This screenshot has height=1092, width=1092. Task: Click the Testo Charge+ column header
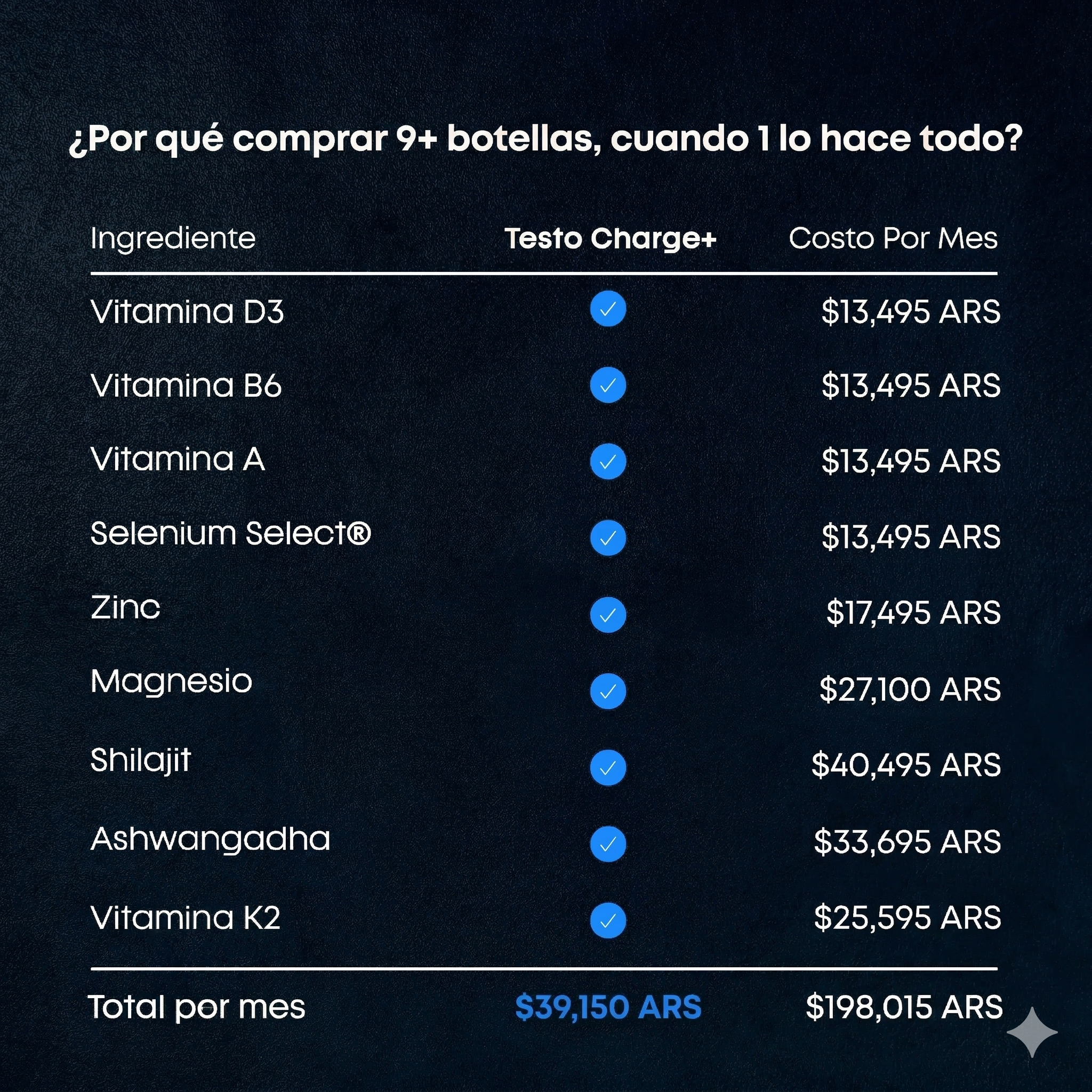pyautogui.click(x=610, y=238)
